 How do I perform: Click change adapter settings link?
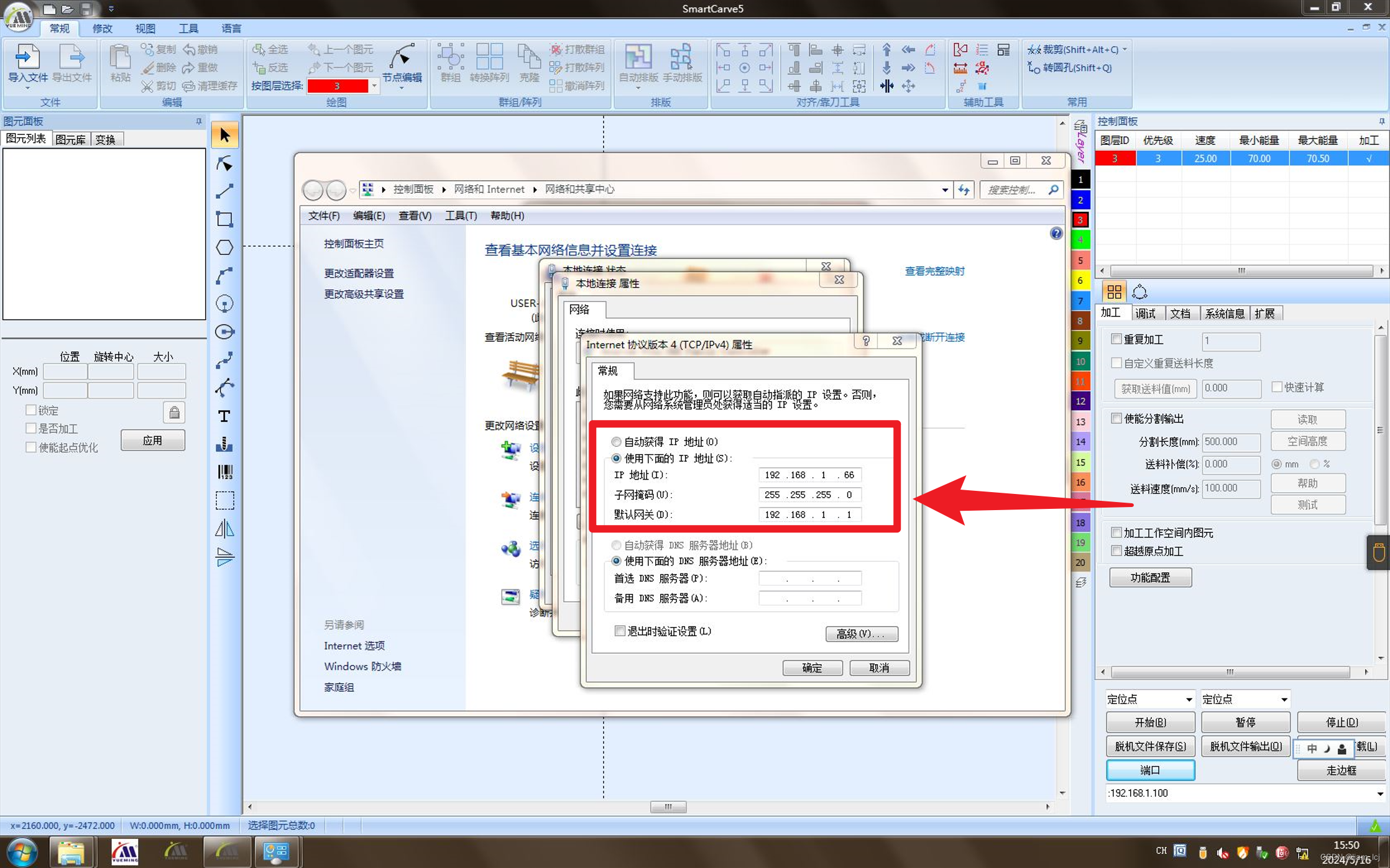(359, 273)
